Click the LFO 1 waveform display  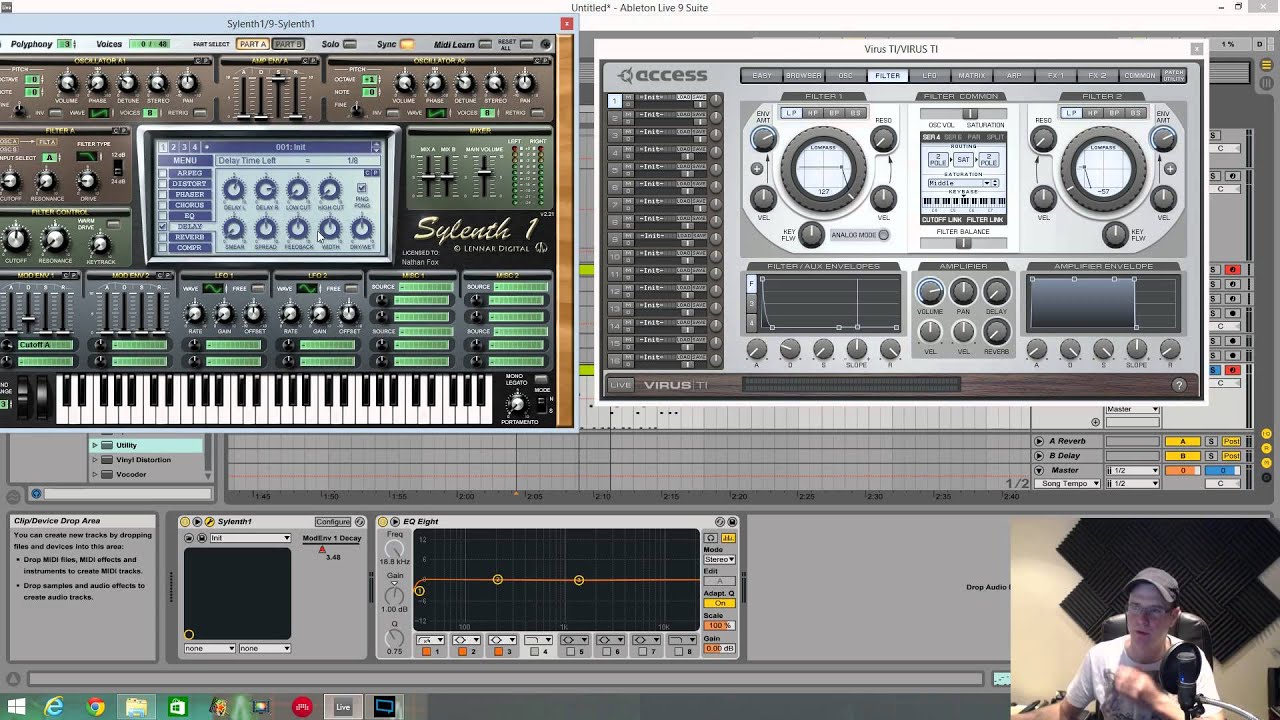214,289
